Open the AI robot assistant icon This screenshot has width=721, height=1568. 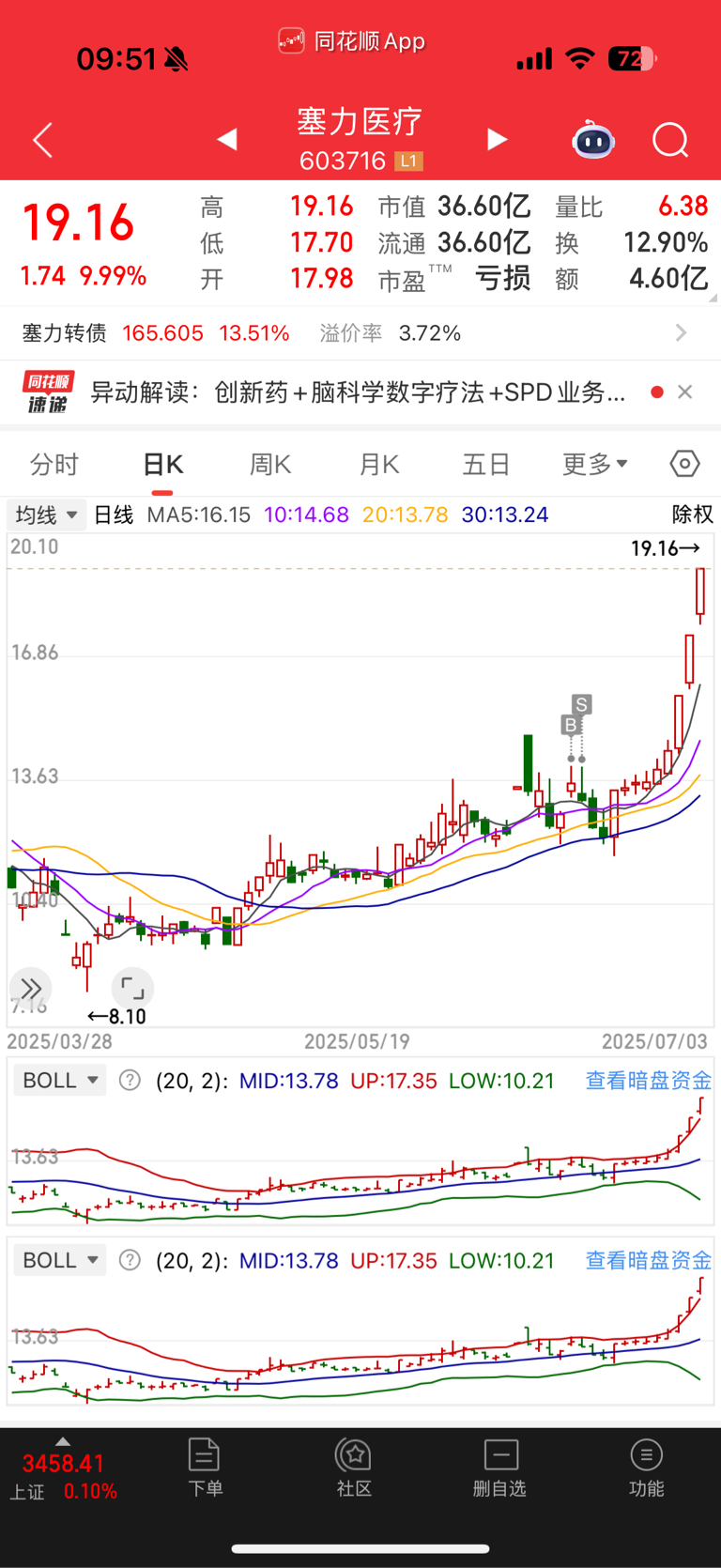point(593,140)
